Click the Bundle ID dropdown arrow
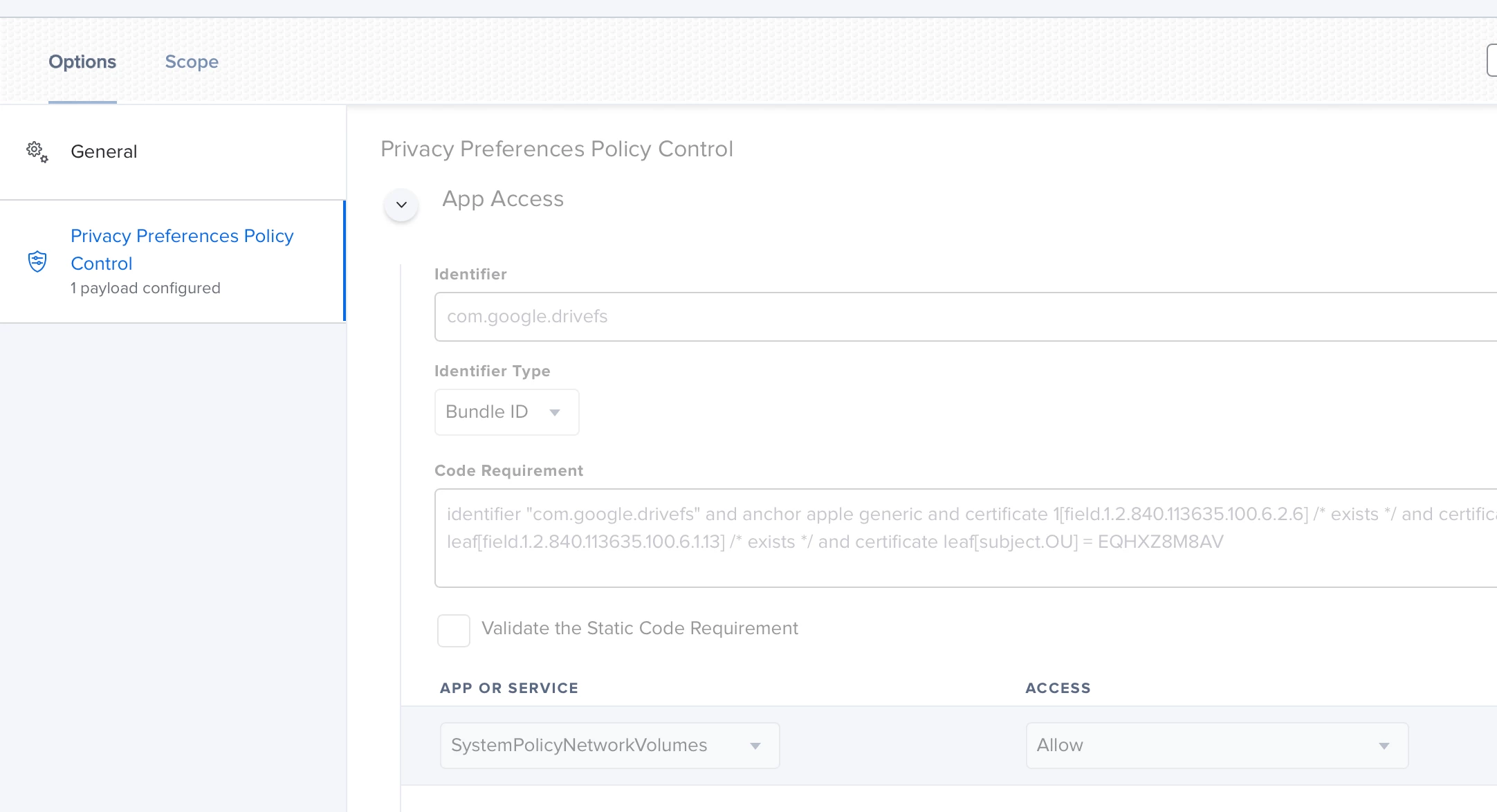Image resolution: width=1497 pixels, height=812 pixels. (x=555, y=413)
